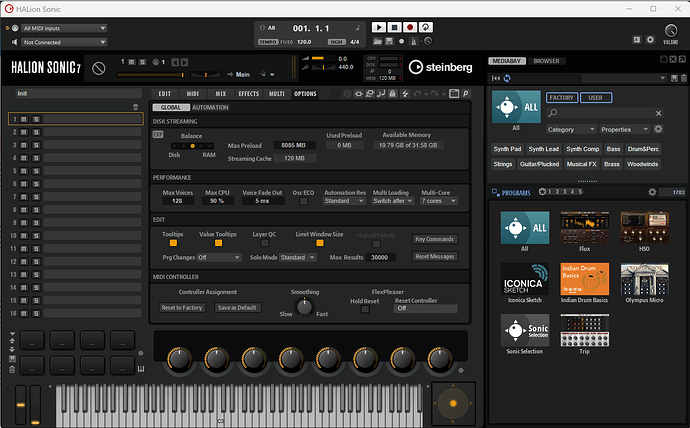Open the Category filter dropdown
This screenshot has height=428, width=690.
coord(571,129)
